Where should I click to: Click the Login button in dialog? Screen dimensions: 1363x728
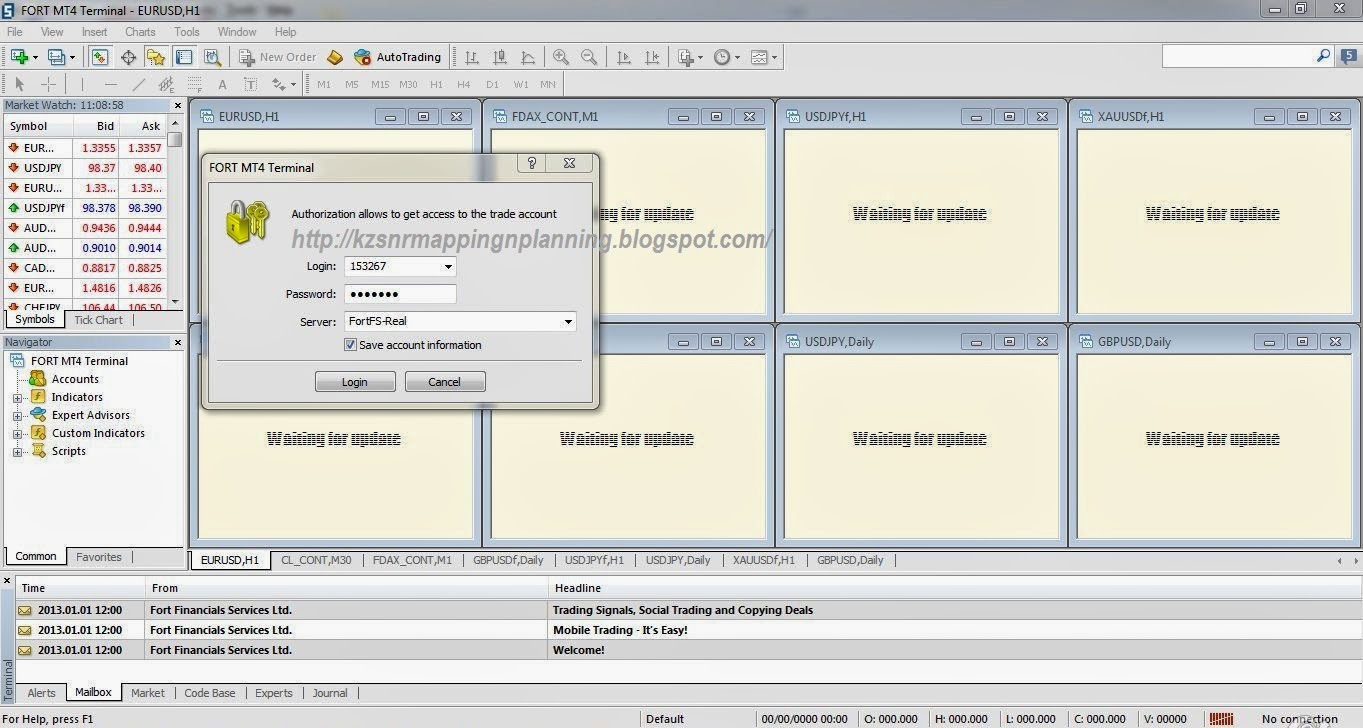pos(355,382)
